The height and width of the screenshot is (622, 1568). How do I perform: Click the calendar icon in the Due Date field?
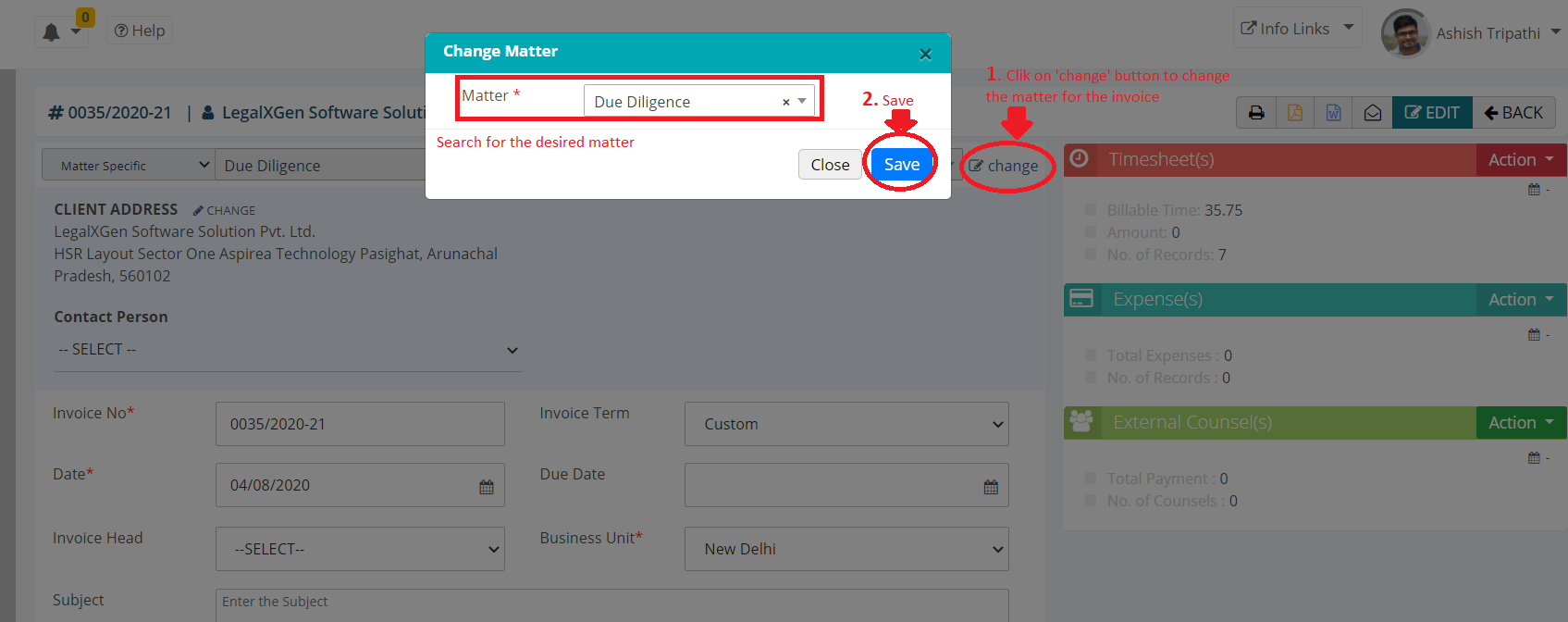[x=991, y=487]
